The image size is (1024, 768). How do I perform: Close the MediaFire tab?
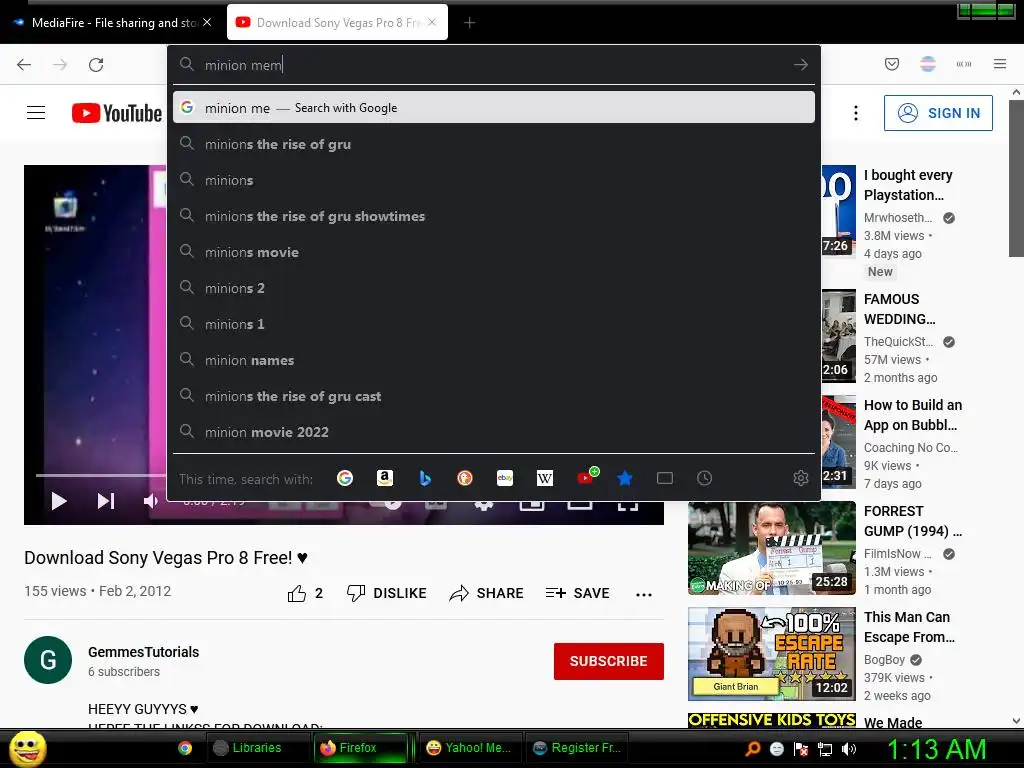[207, 22]
